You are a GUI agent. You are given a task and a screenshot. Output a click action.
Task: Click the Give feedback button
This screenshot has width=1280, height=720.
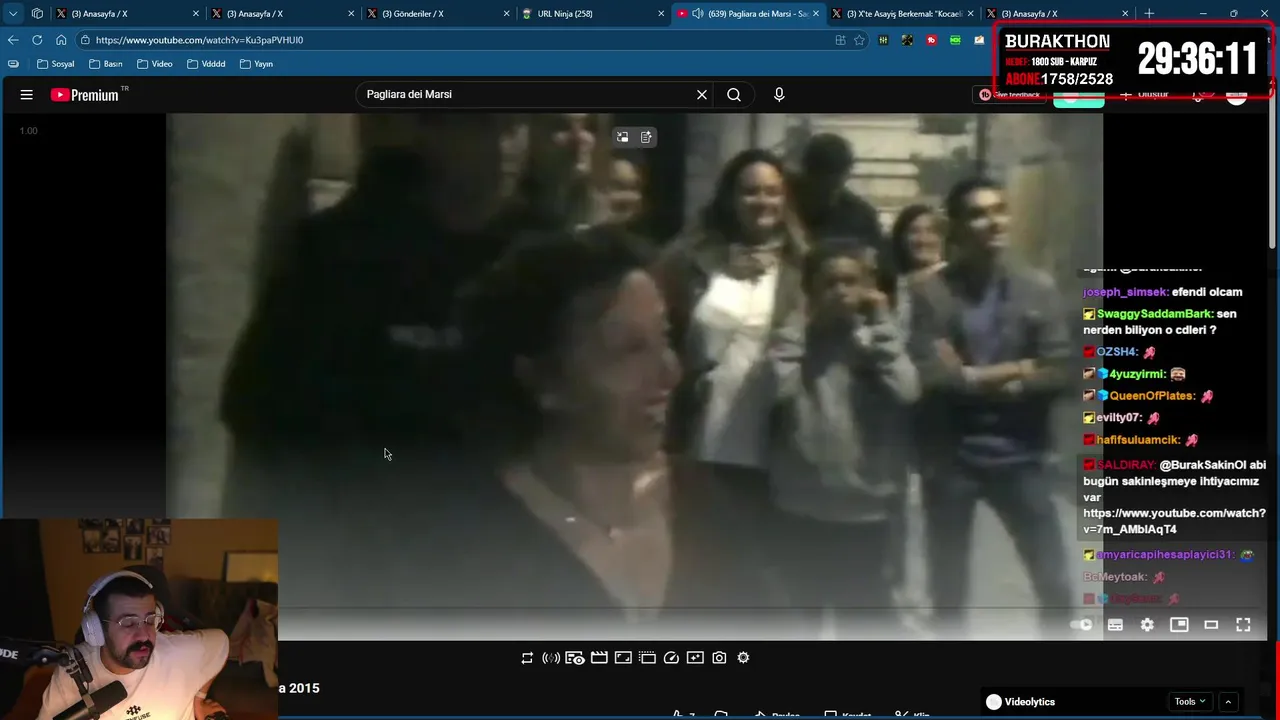coord(1010,95)
